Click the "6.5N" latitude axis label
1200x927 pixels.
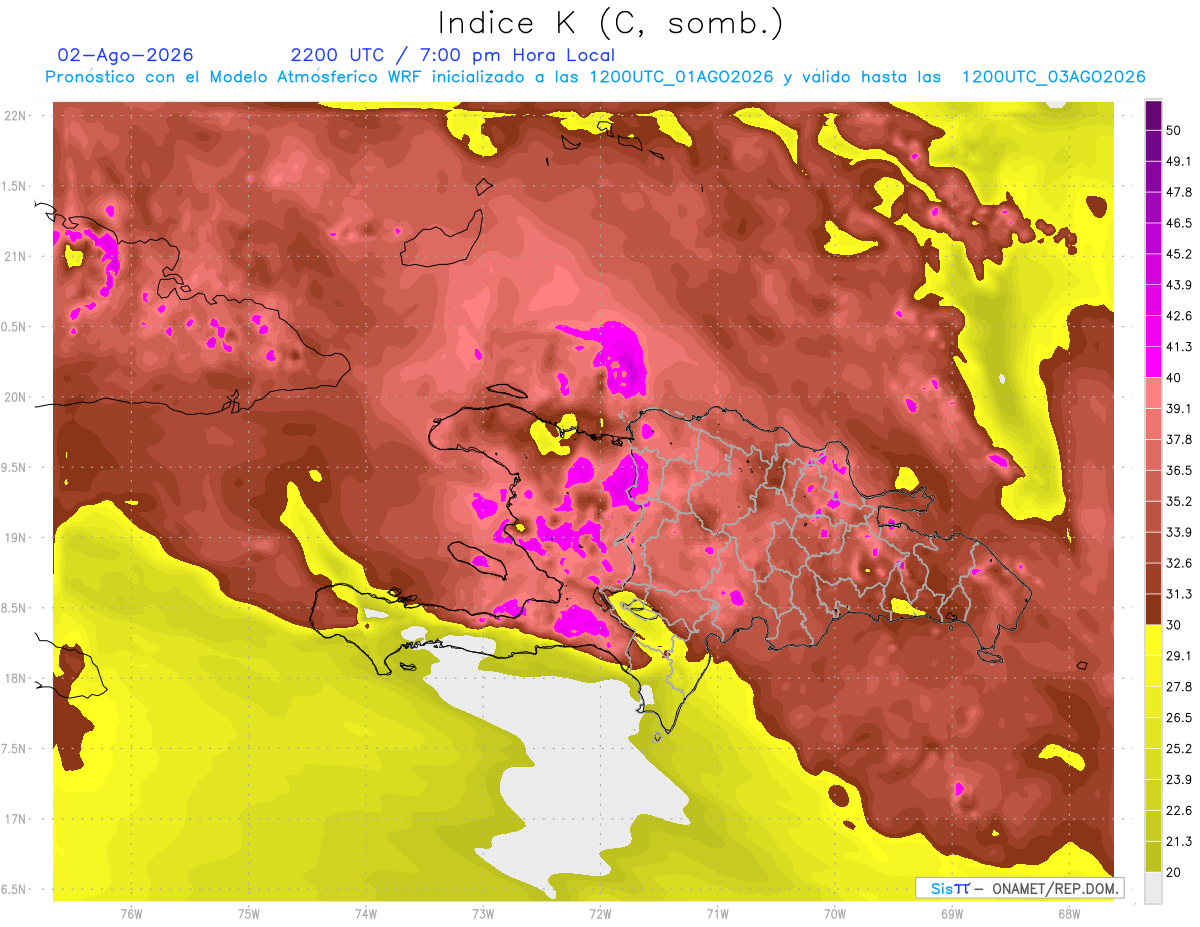pos(14,889)
